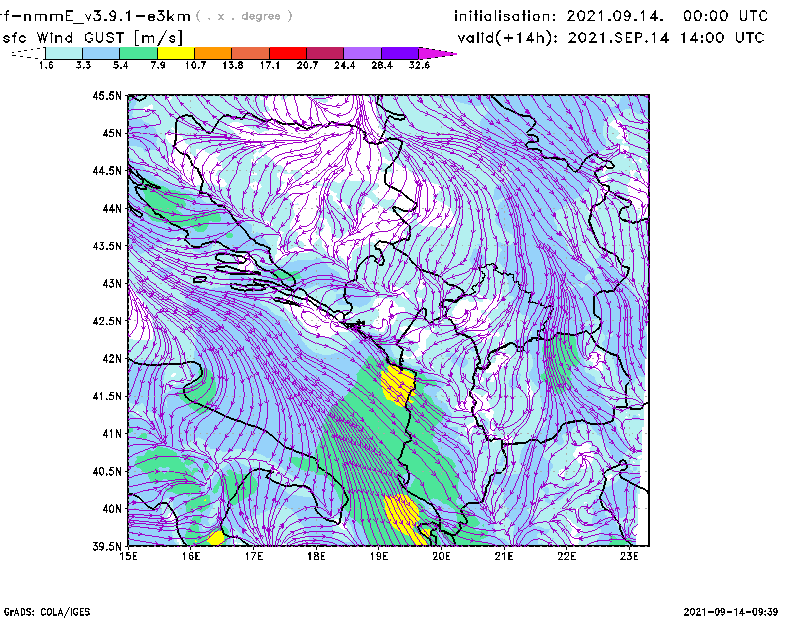The height and width of the screenshot is (618, 800).
Task: Pick the bright red legend swatch after 17.1
Action: 288,53
